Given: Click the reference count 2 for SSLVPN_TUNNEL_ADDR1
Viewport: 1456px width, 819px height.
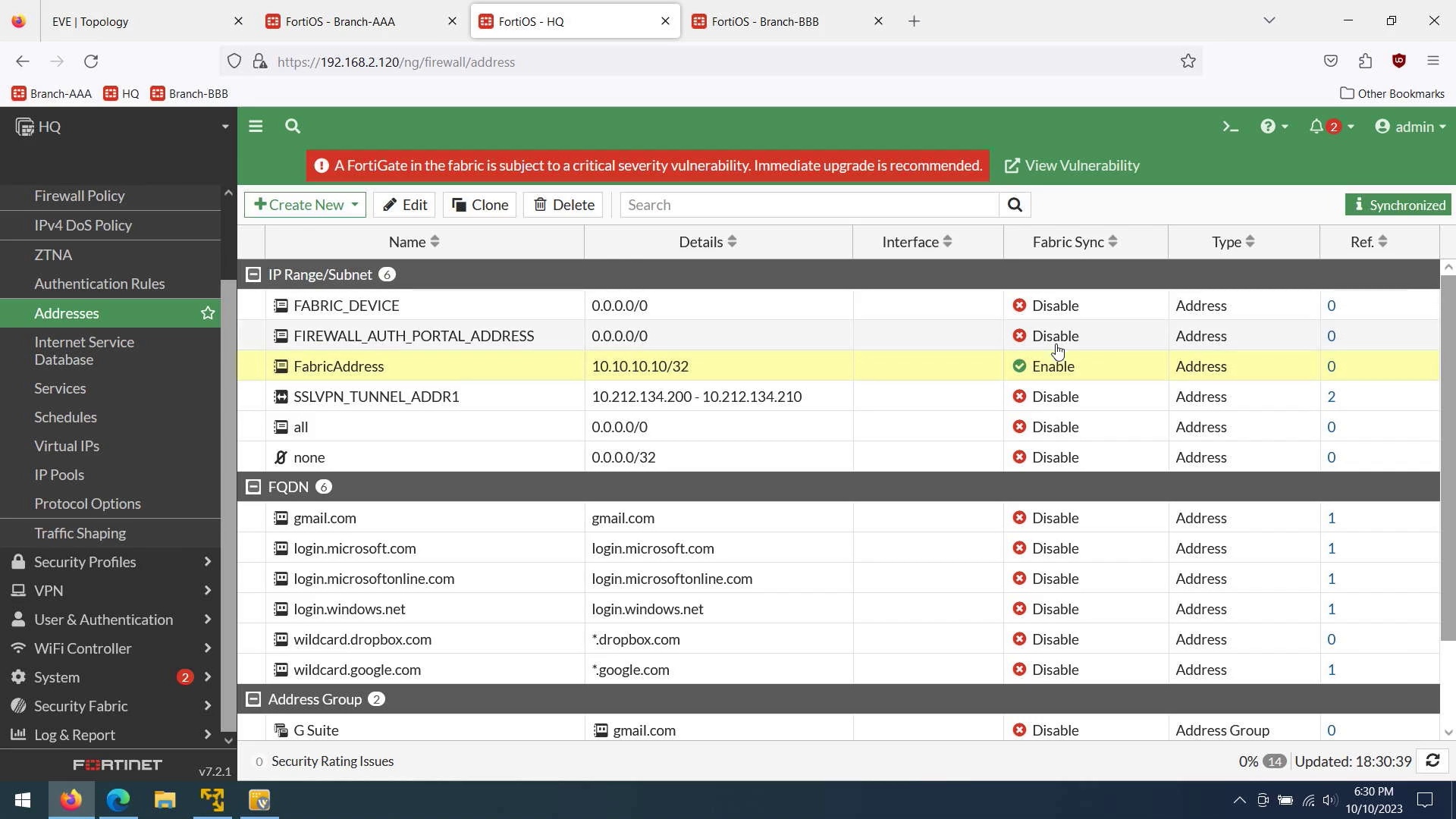Looking at the screenshot, I should (x=1332, y=397).
